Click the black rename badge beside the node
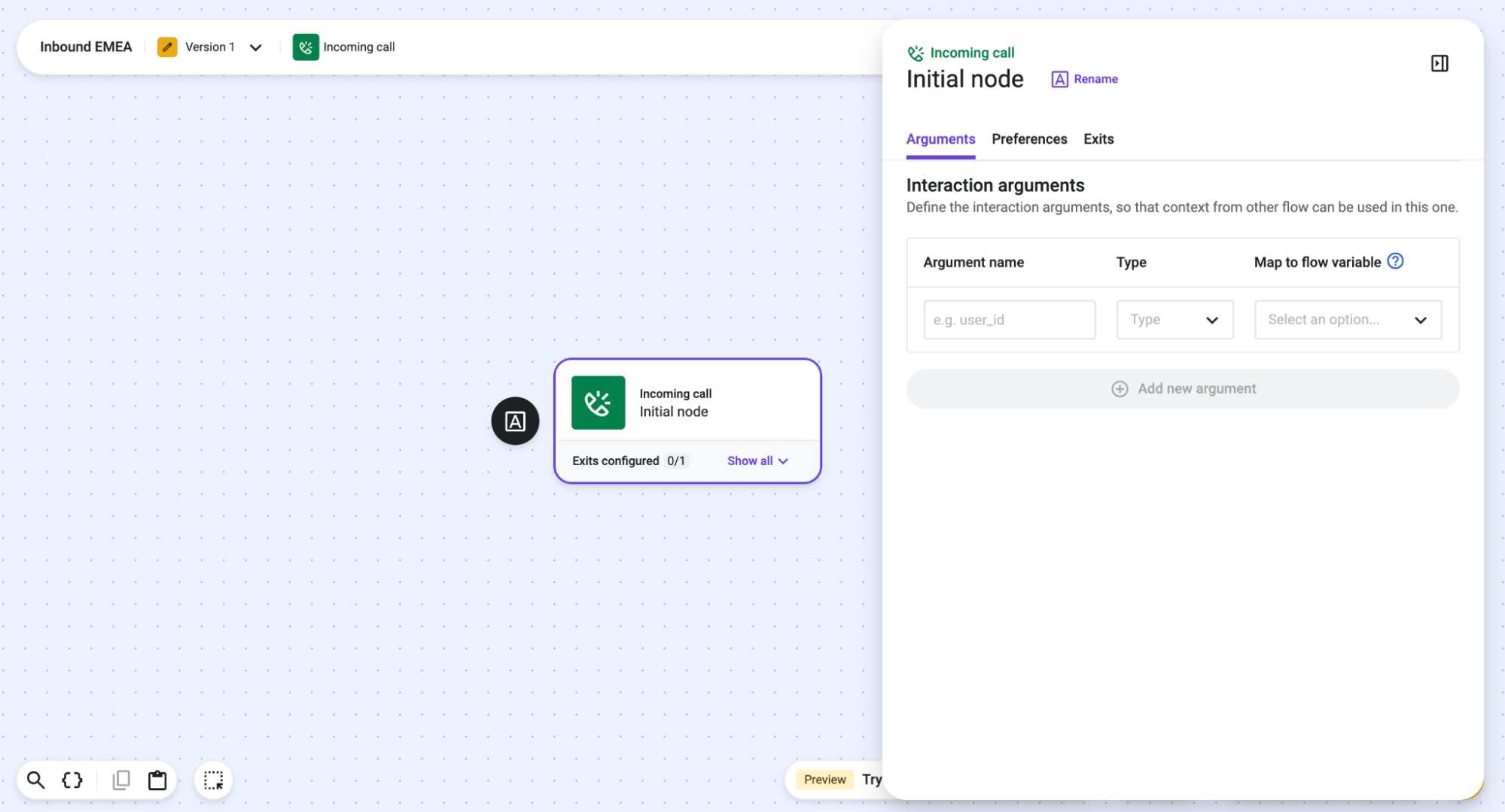The height and width of the screenshot is (812, 1505). pyautogui.click(x=515, y=421)
